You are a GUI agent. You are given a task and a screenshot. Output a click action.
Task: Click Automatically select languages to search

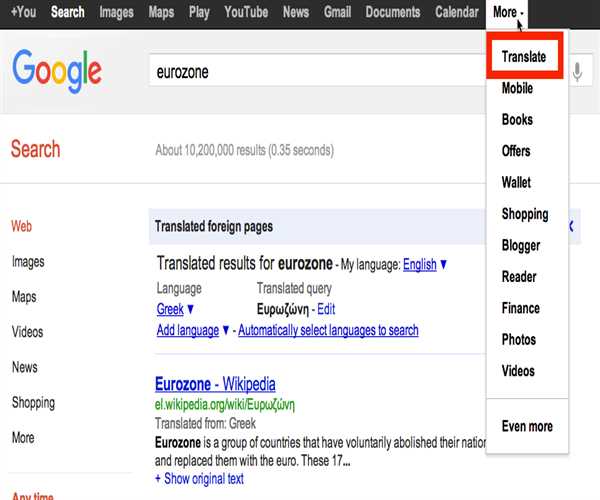[328, 330]
